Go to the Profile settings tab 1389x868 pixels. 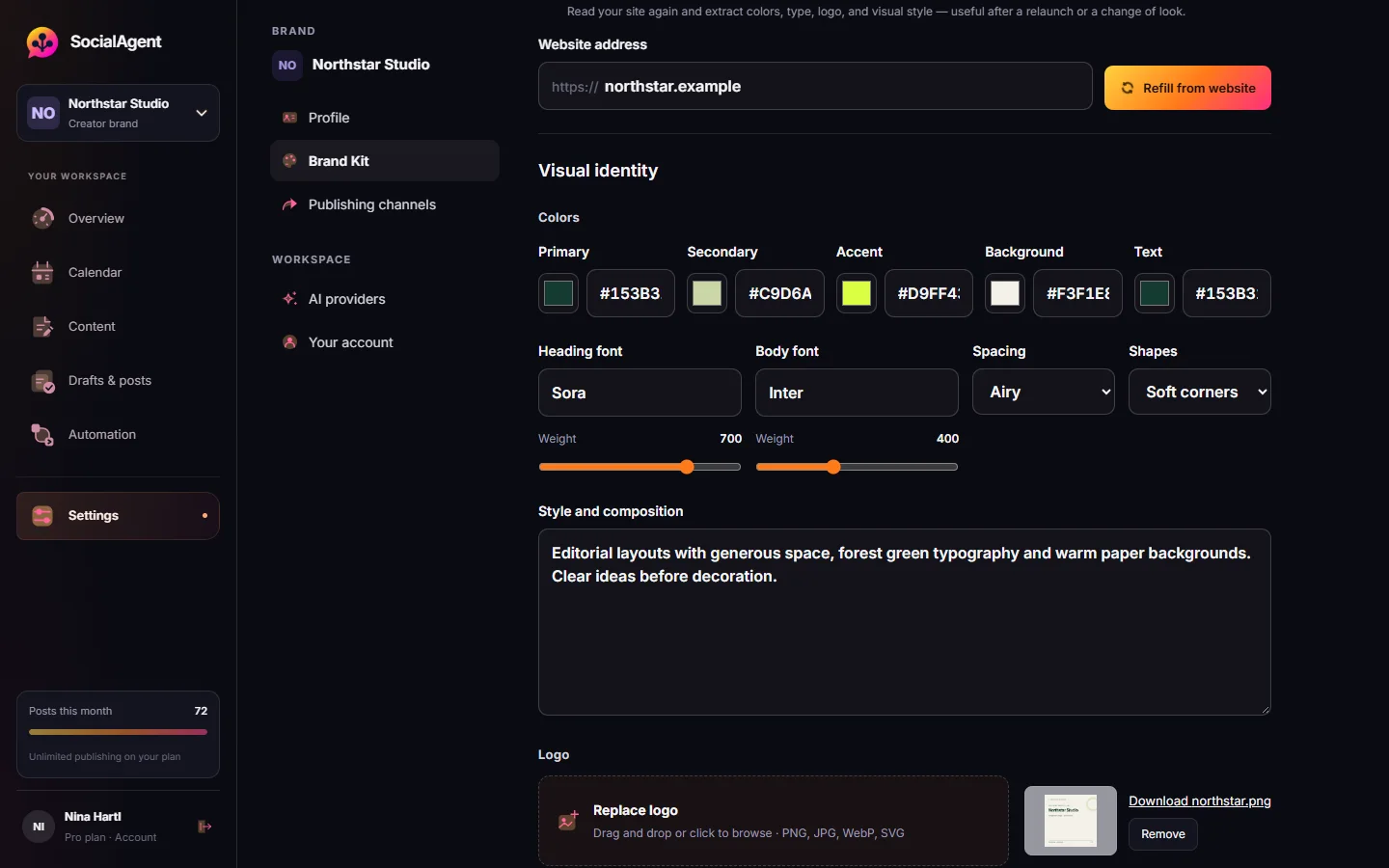385,118
